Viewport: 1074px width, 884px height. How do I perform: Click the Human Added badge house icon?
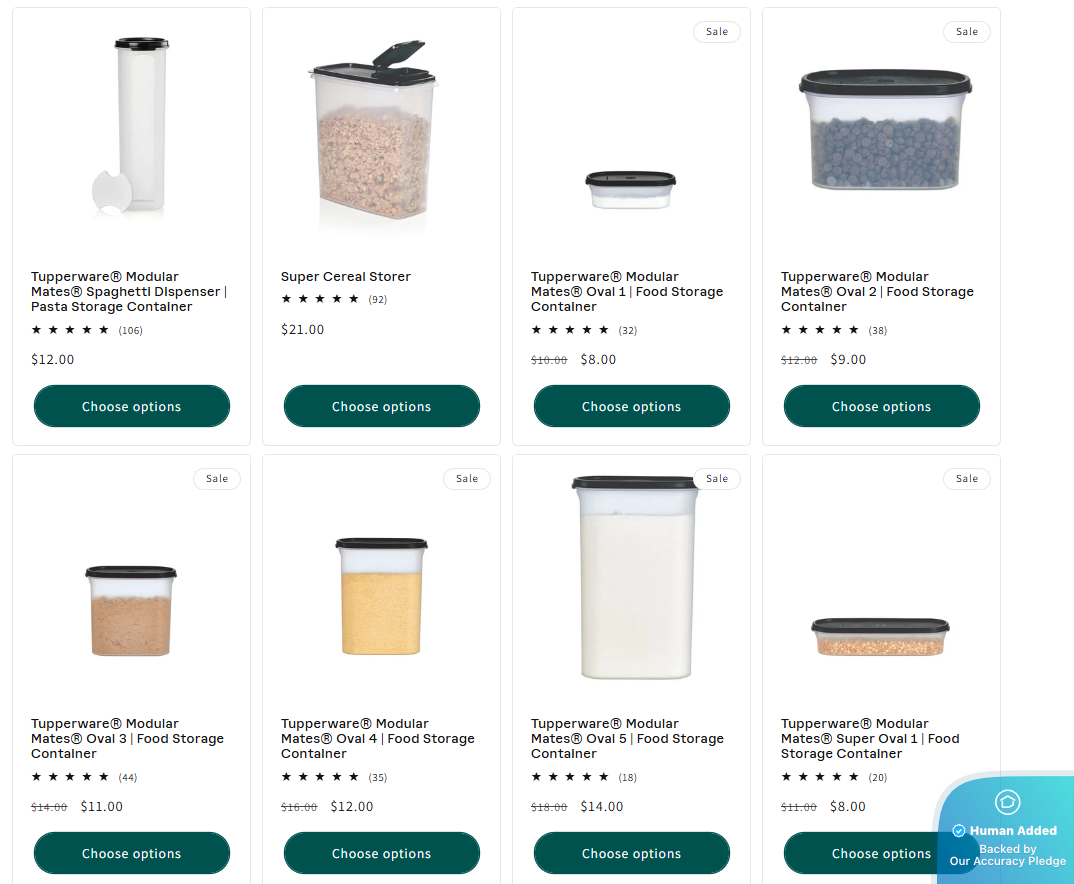pyautogui.click(x=1007, y=802)
